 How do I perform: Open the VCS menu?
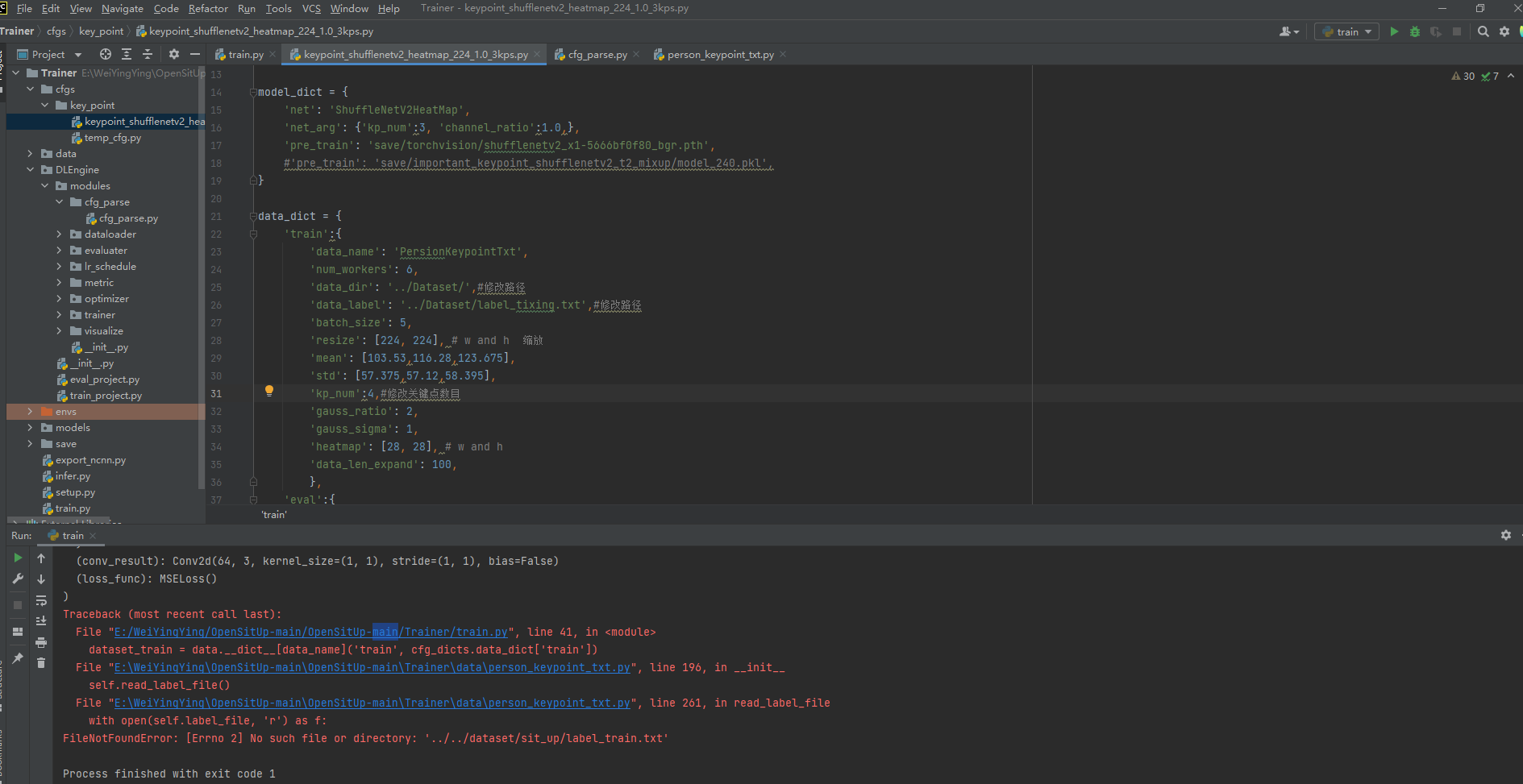(311, 8)
